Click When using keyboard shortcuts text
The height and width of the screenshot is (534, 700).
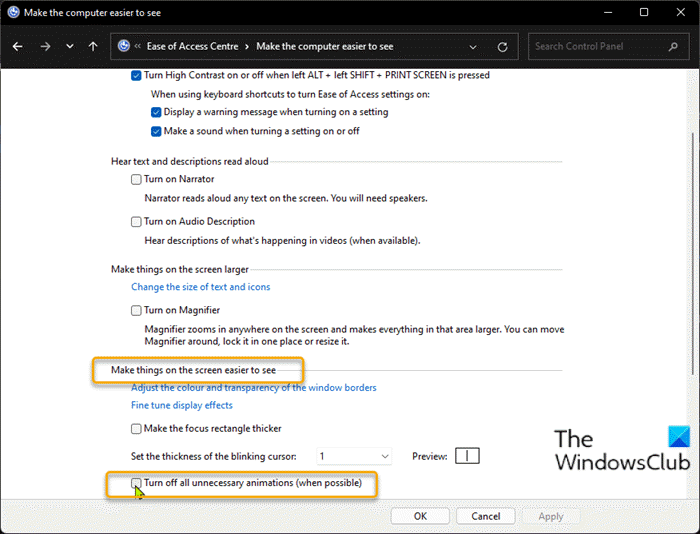[290, 94]
